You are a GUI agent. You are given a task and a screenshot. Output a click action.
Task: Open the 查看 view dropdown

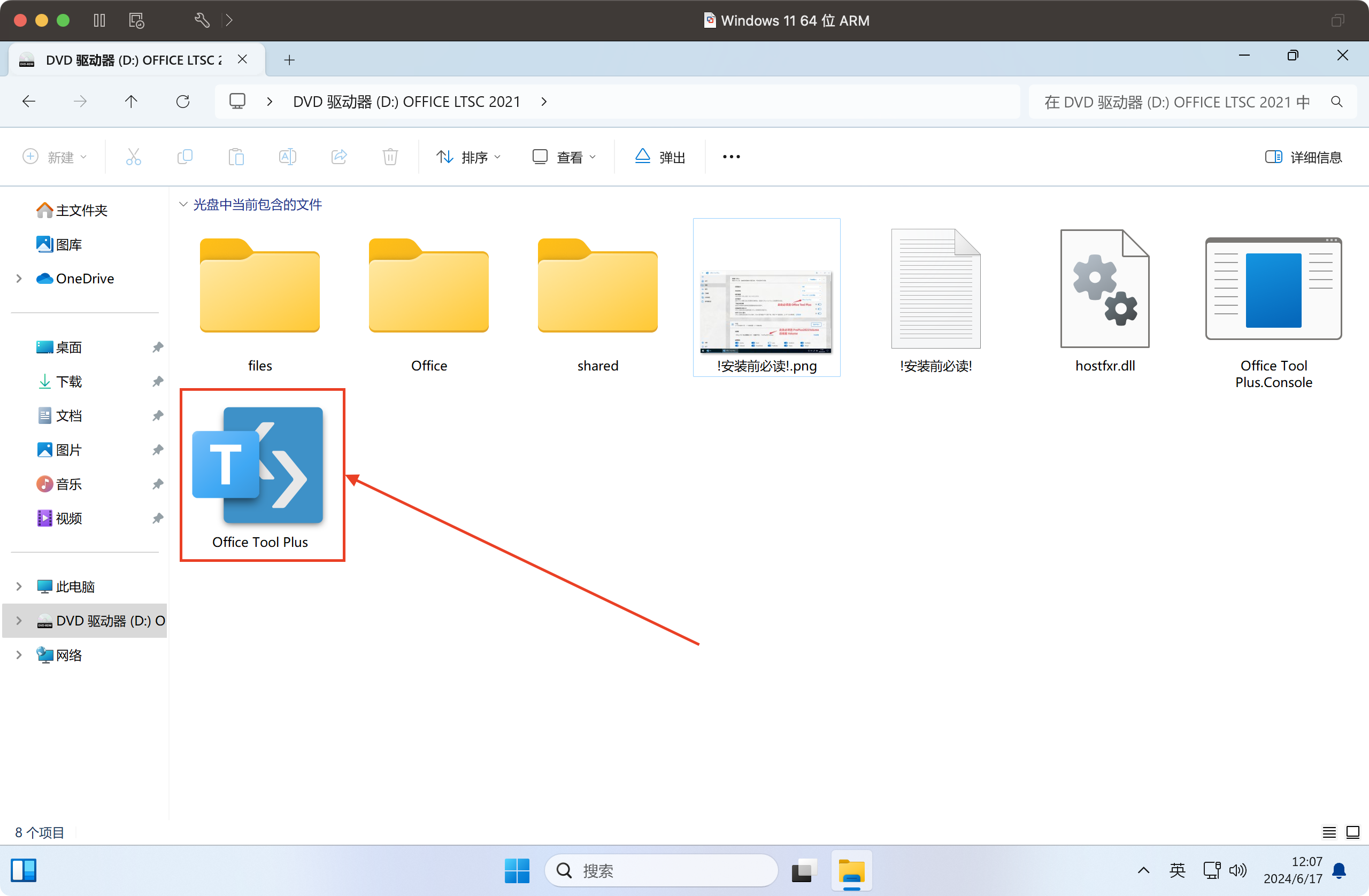pyautogui.click(x=564, y=157)
